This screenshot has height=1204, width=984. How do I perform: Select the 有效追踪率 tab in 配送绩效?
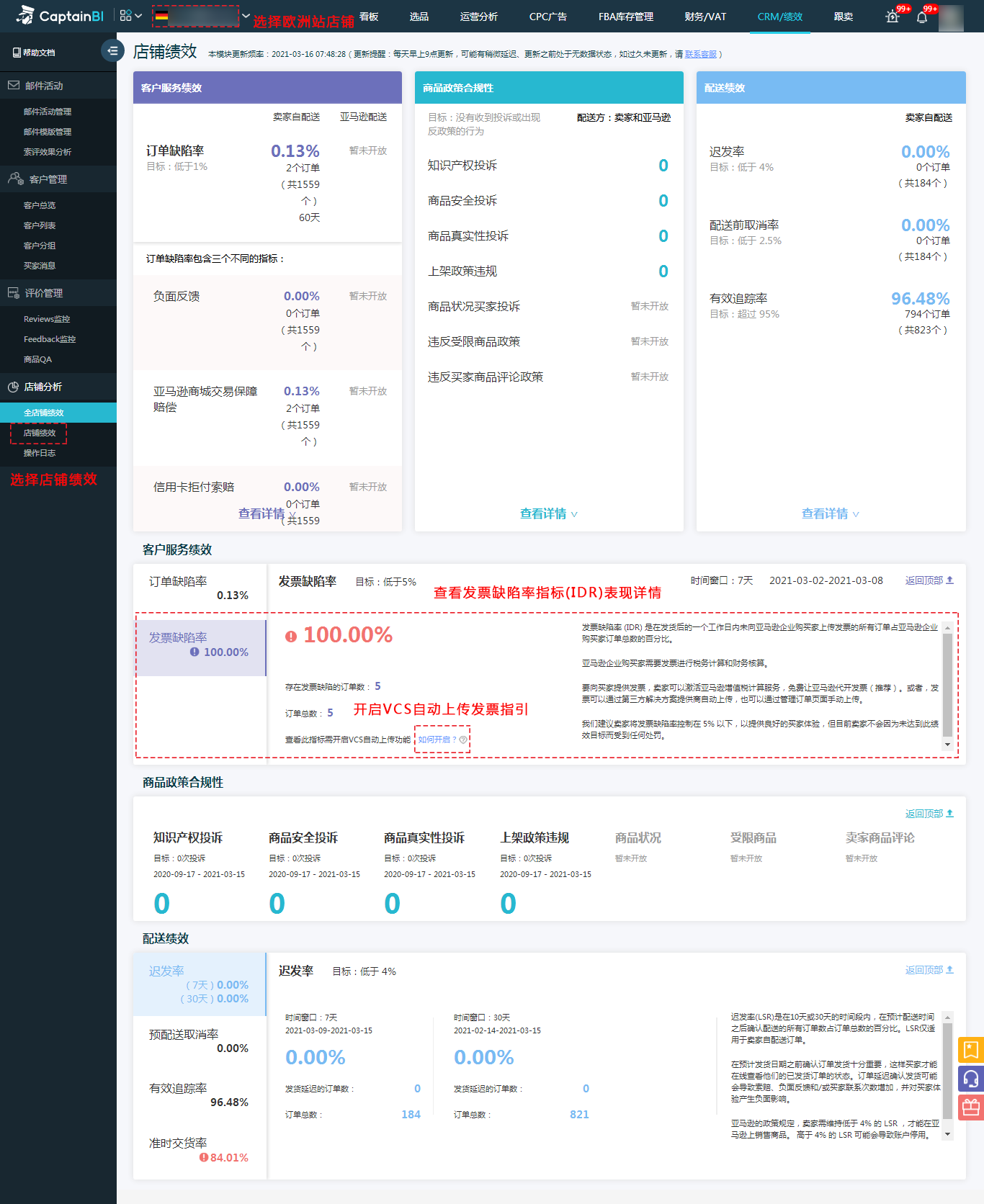200,1095
